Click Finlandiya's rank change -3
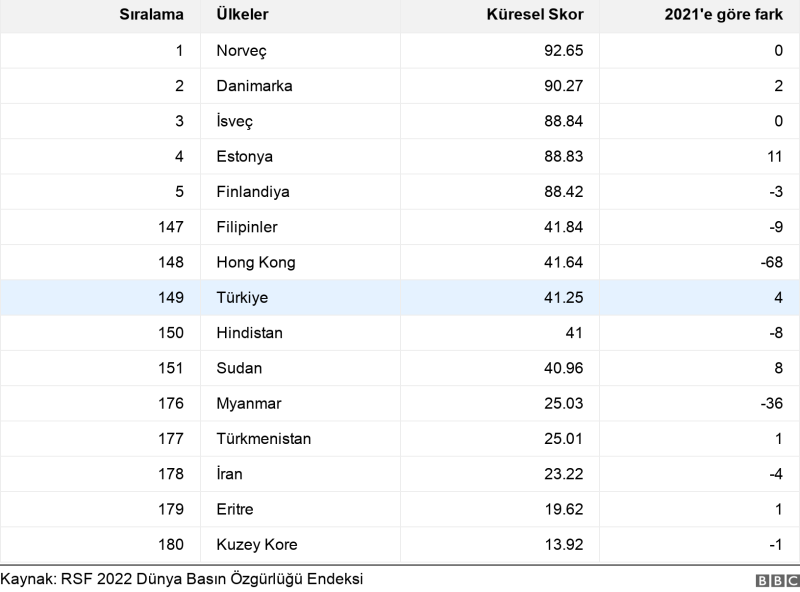Viewport: 800px width, 592px height. tap(773, 192)
